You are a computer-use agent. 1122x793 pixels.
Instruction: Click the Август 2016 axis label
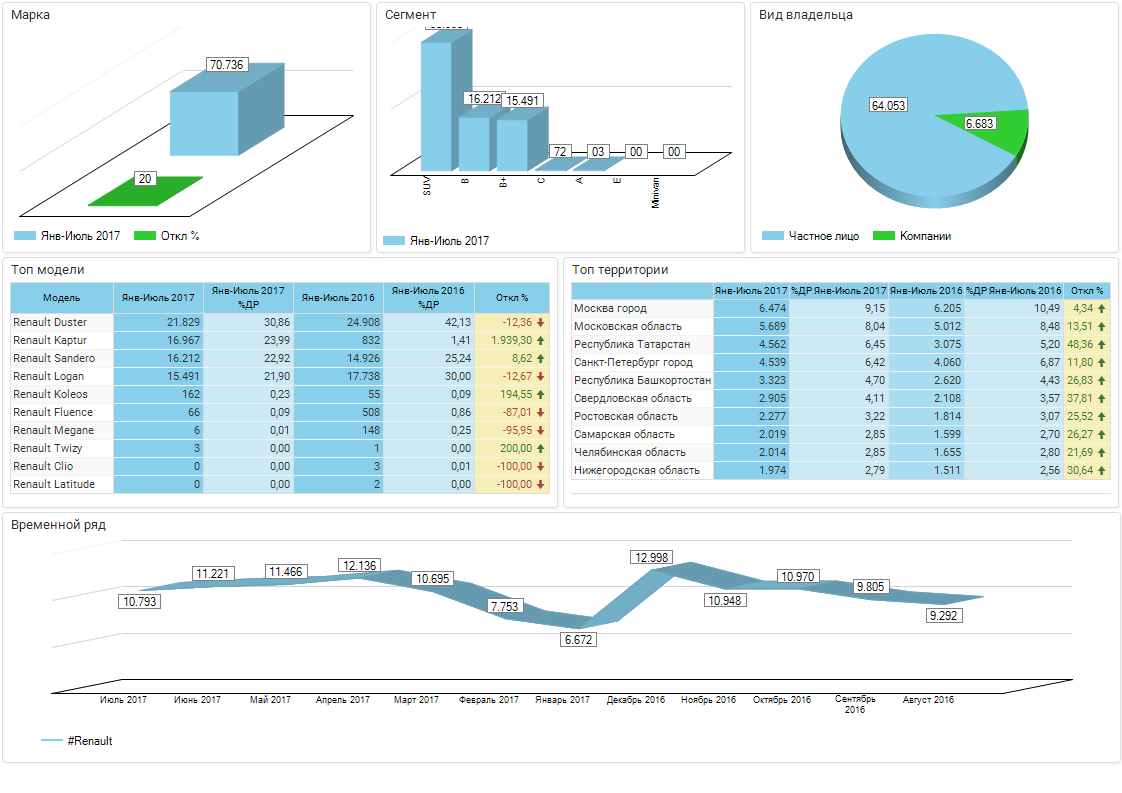click(x=928, y=699)
